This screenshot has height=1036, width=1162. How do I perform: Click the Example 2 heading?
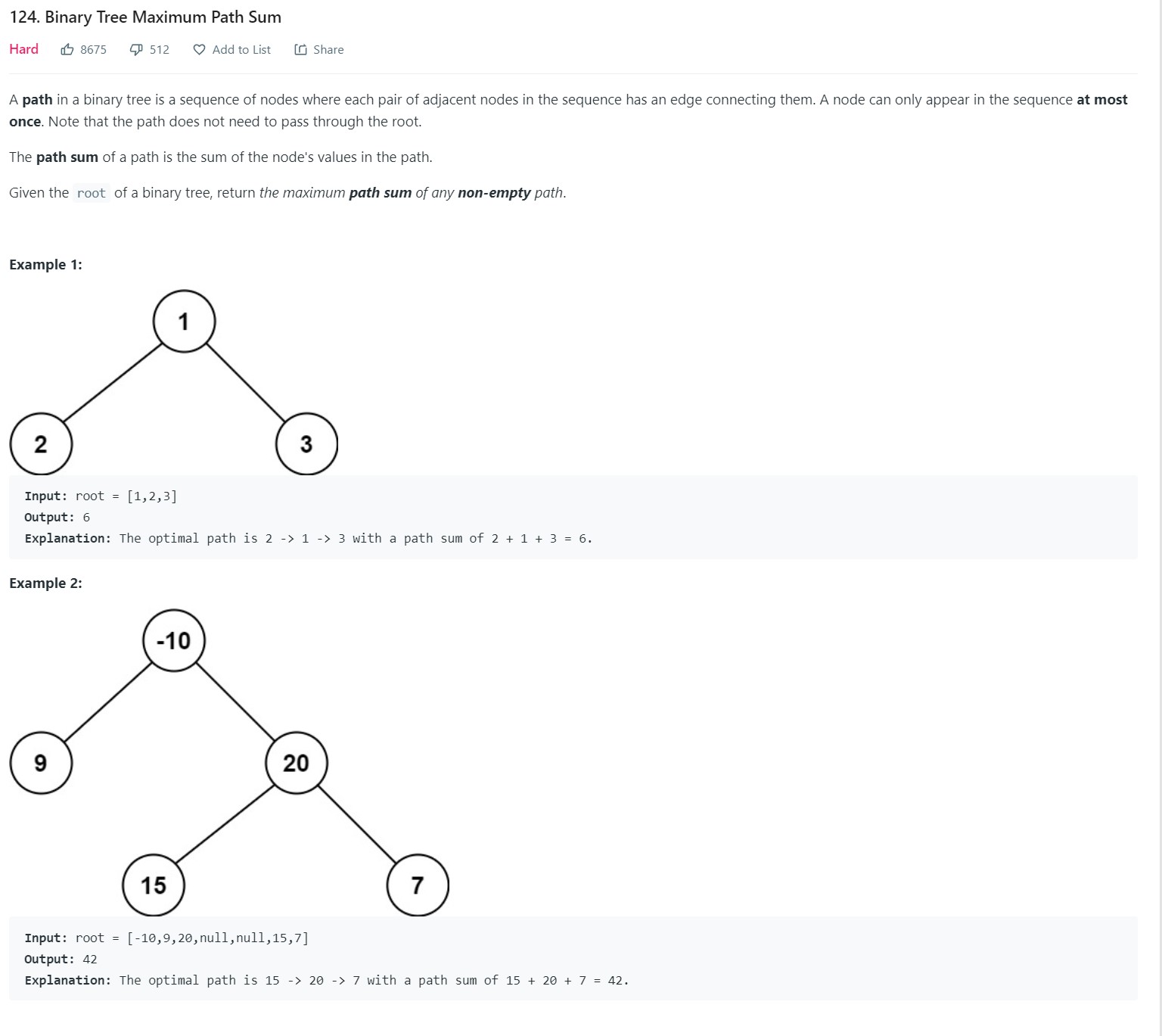(45, 583)
